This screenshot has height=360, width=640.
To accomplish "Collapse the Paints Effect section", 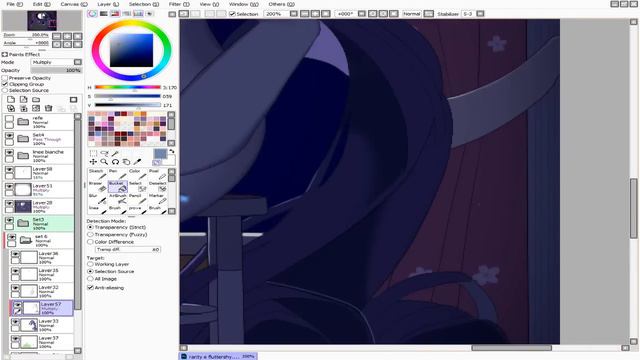I will coord(4,54).
